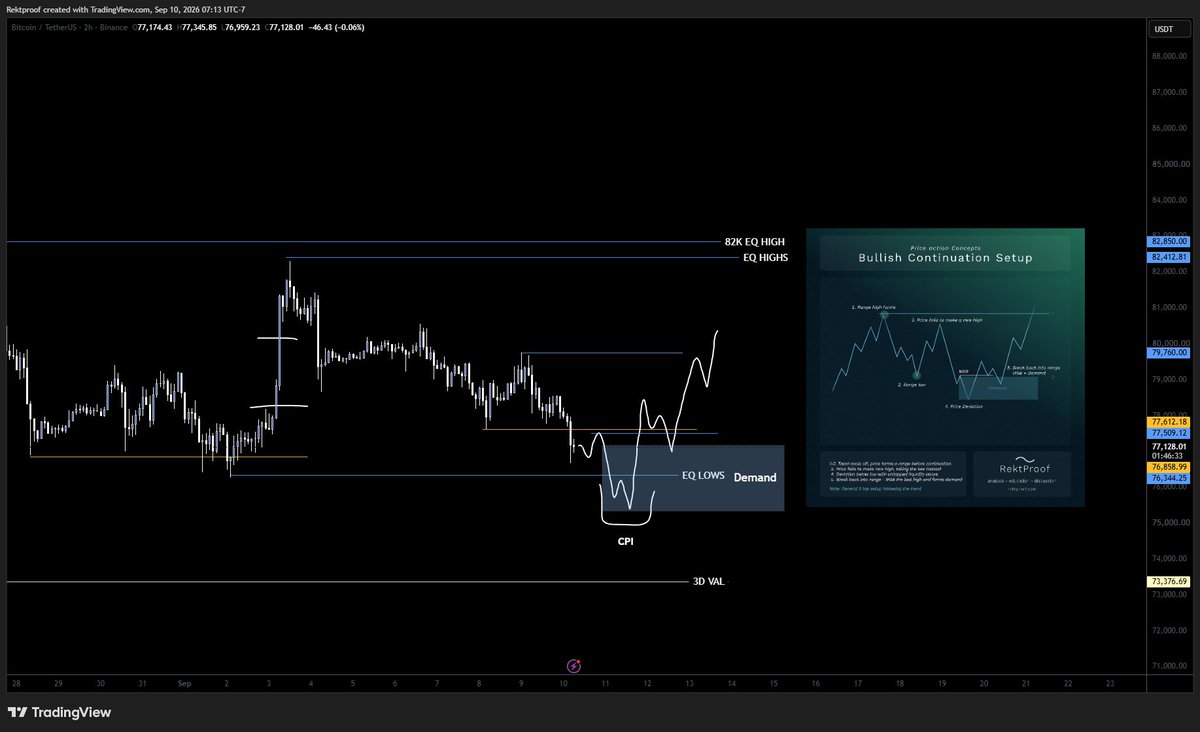
Task: Click the 82,850.00 price tag on axis
Action: [1169, 242]
